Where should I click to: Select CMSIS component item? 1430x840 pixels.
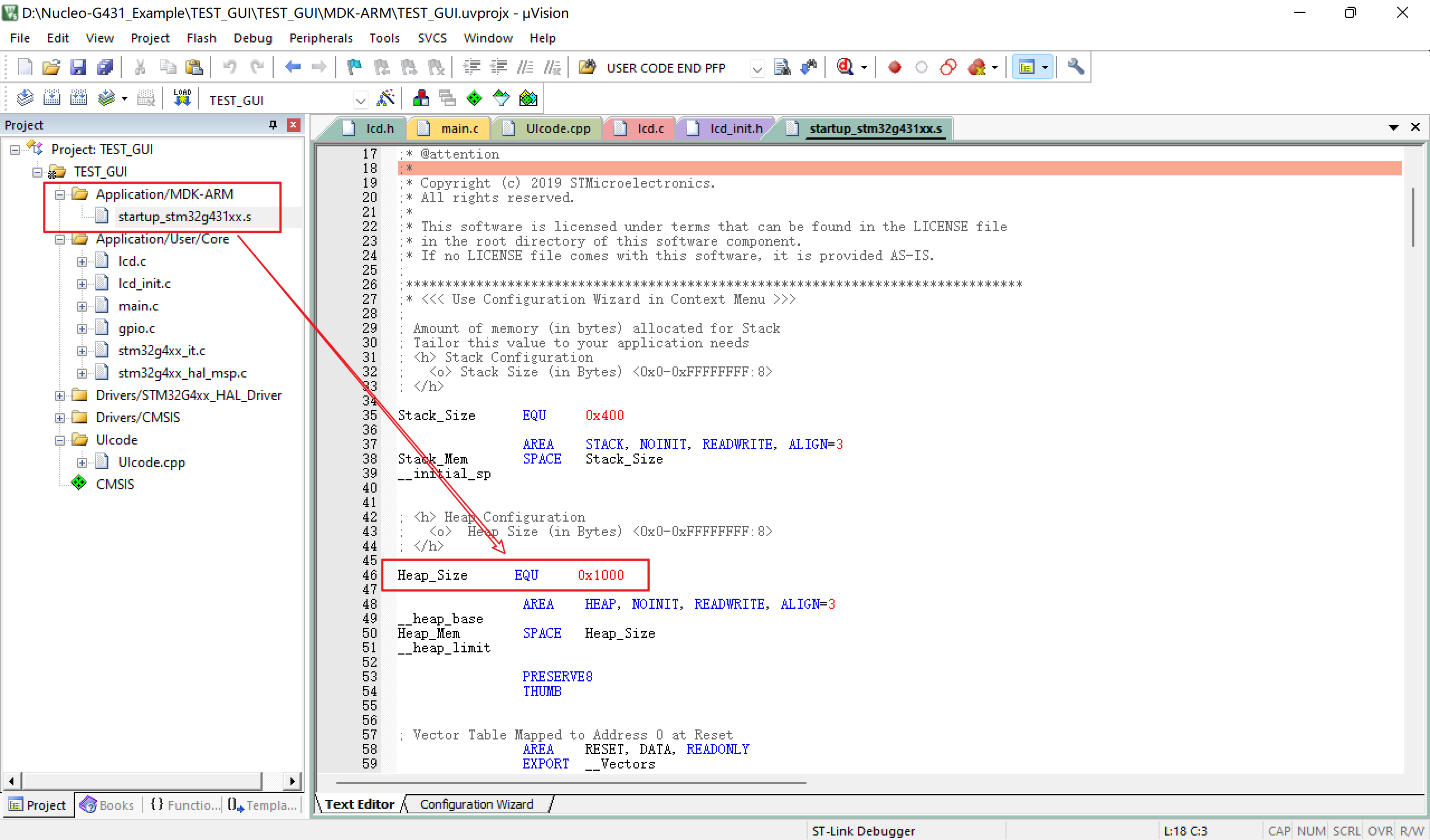click(x=115, y=485)
